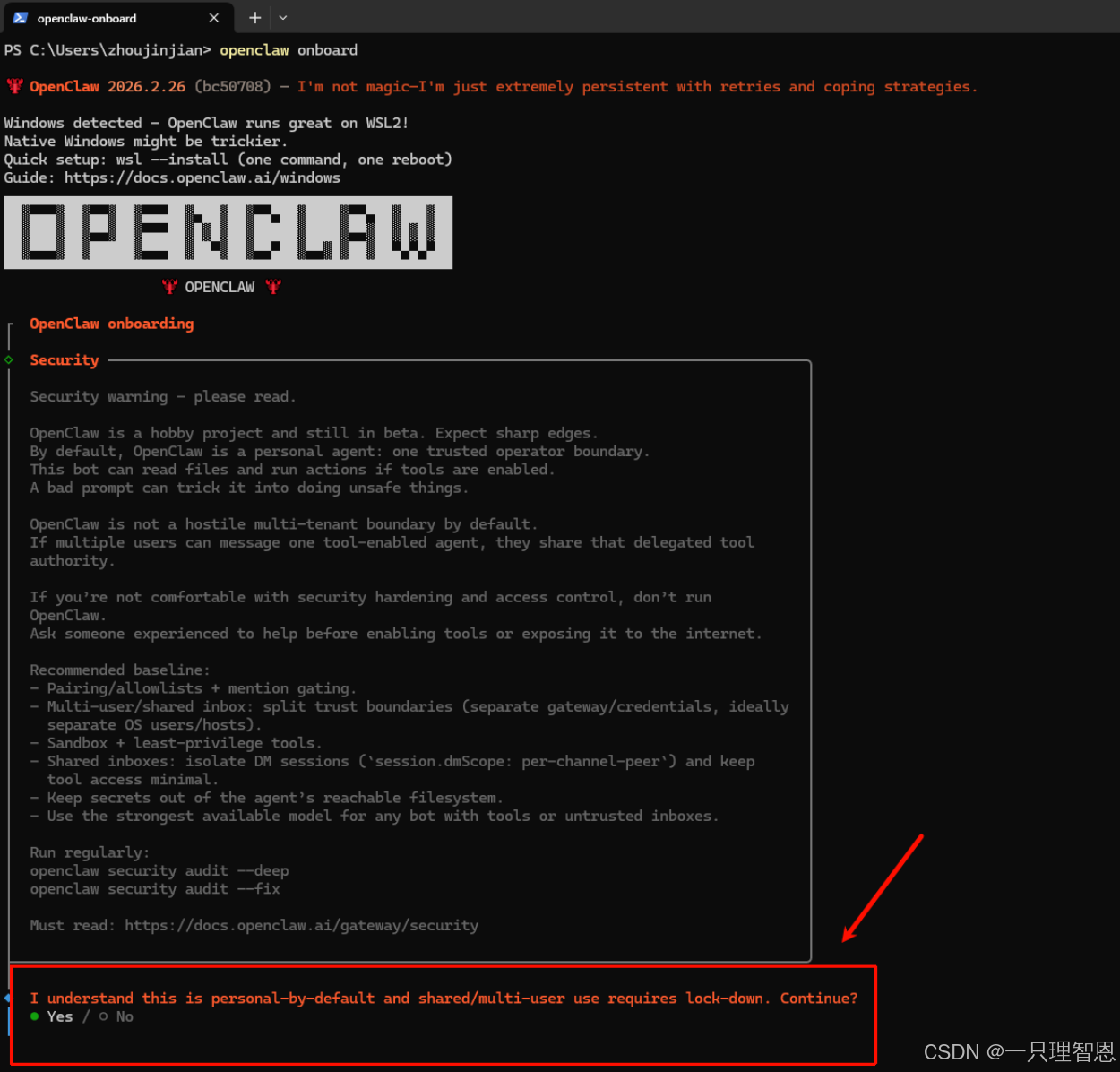This screenshot has width=1120, height=1072.
Task: Click the 'Continue?' confirmation prompt text
Action: pyautogui.click(x=444, y=998)
